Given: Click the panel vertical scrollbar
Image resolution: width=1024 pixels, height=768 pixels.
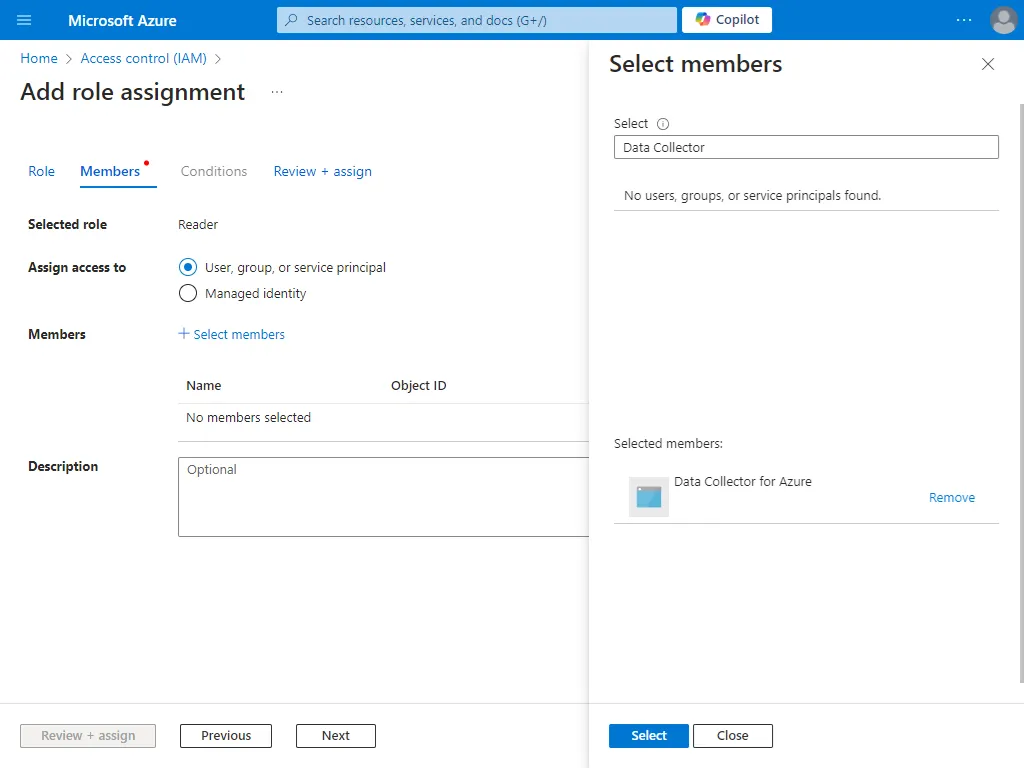Looking at the screenshot, I should click(1021, 392).
